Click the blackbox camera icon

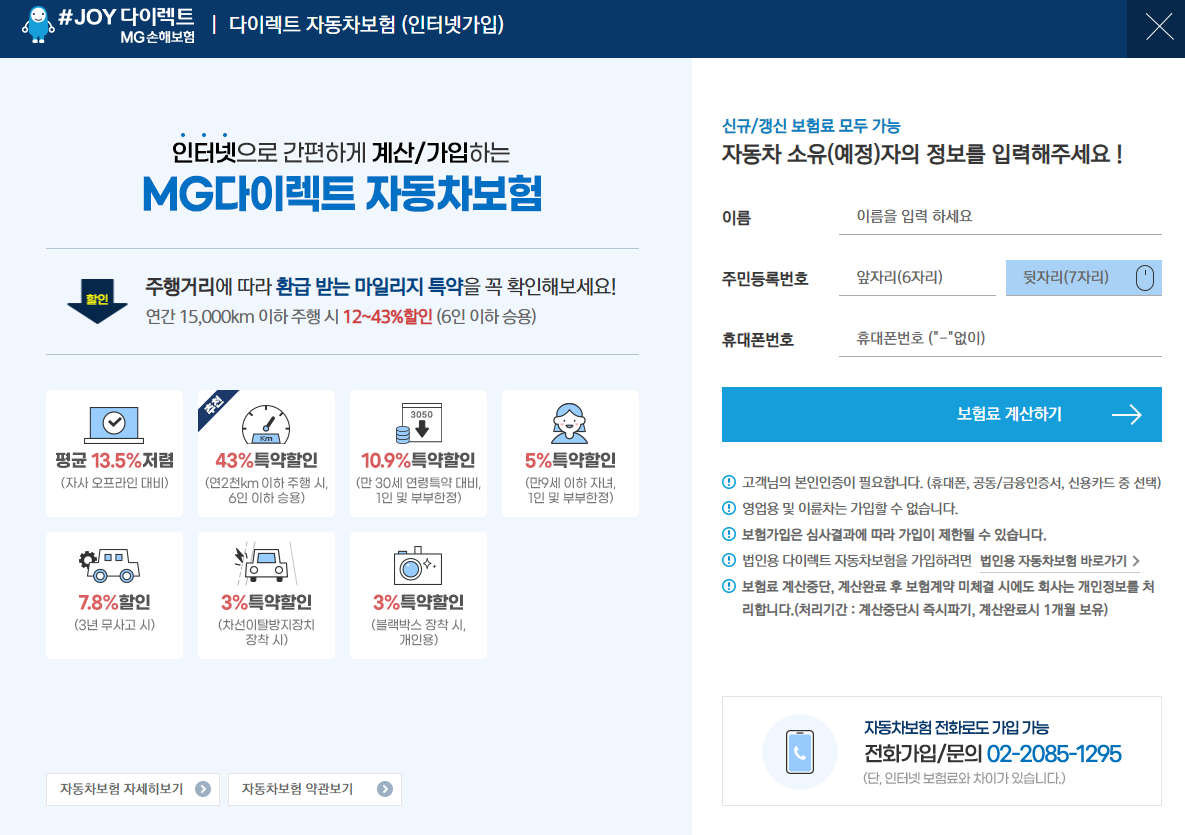418,565
